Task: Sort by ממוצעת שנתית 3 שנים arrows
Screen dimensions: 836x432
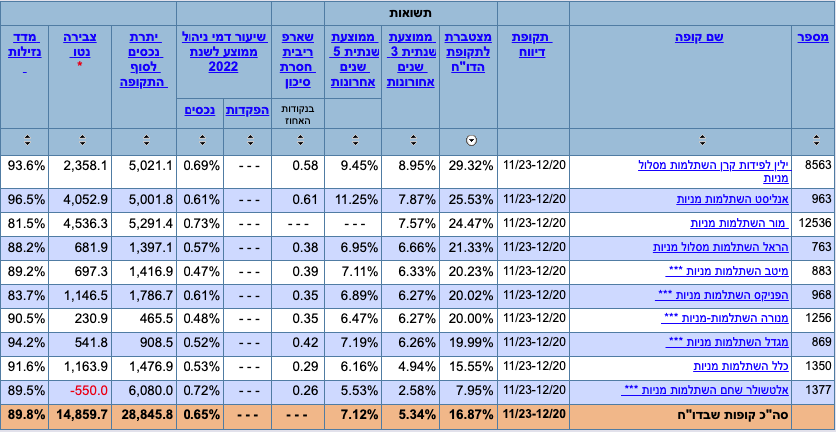Action: pos(413,141)
